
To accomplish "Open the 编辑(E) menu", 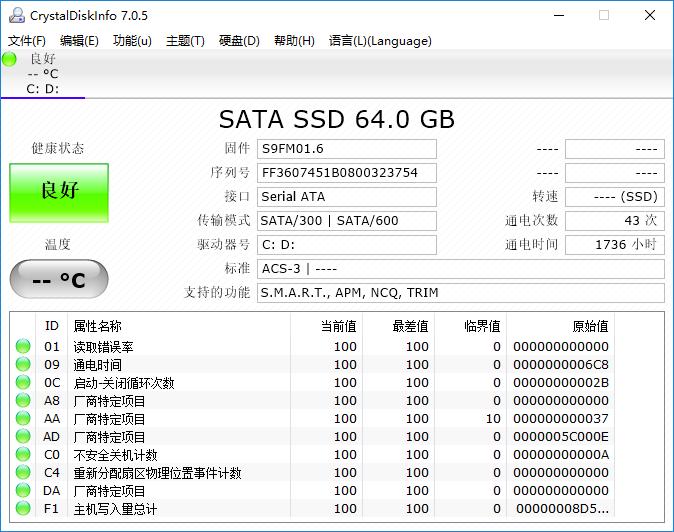I will click(79, 41).
